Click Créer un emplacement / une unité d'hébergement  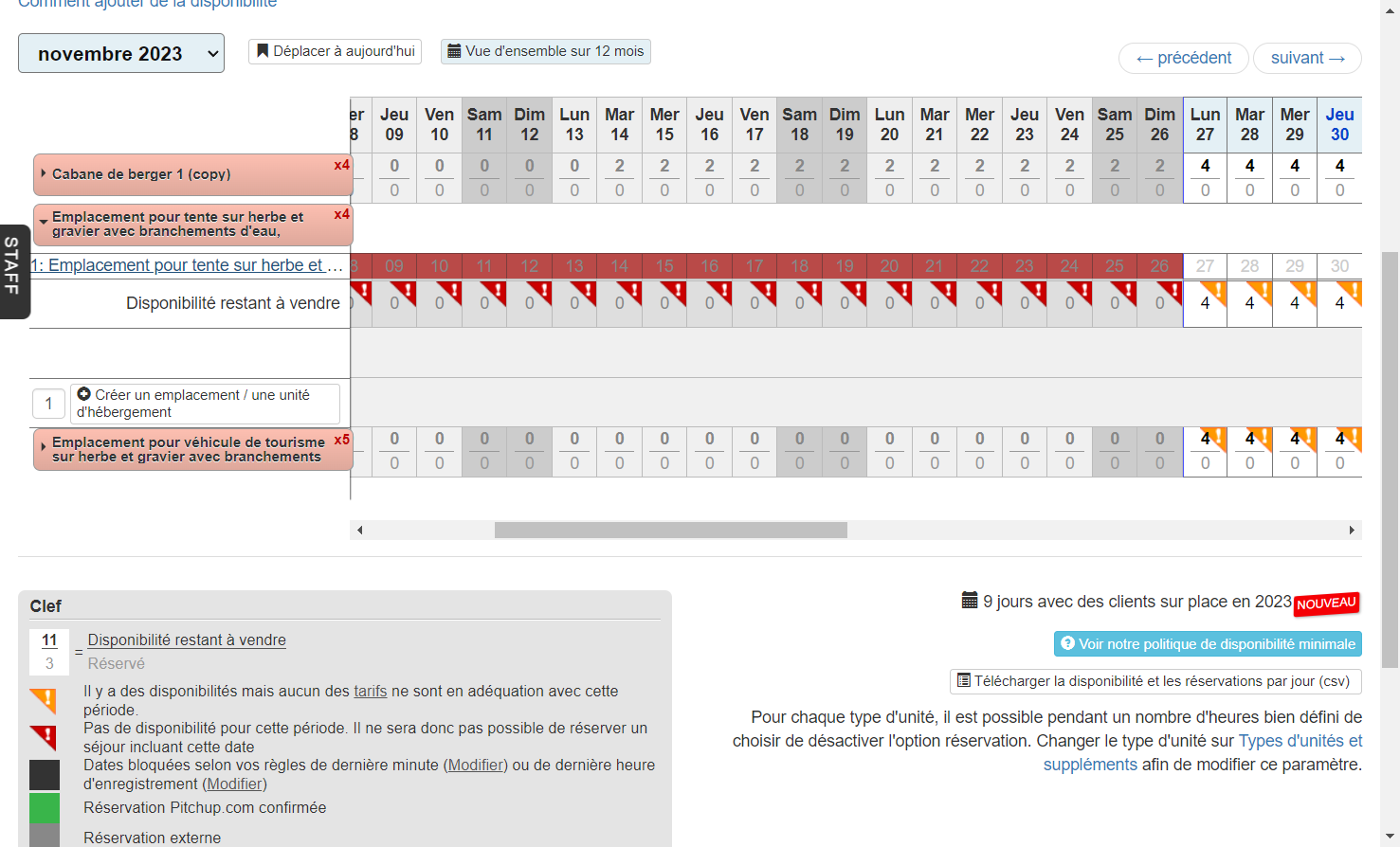click(205, 404)
